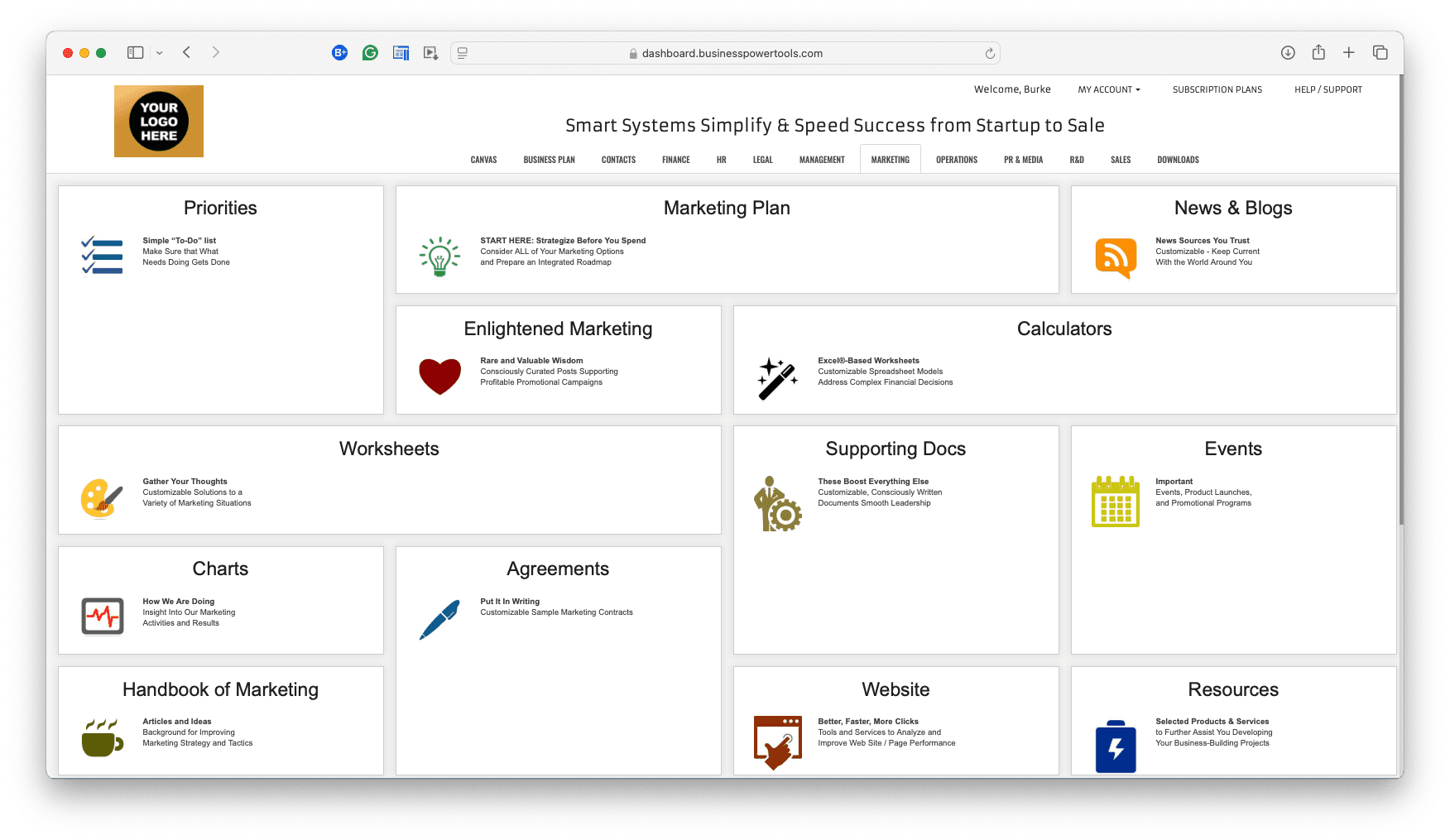Toggle the Safari sidebar button

pos(135,53)
